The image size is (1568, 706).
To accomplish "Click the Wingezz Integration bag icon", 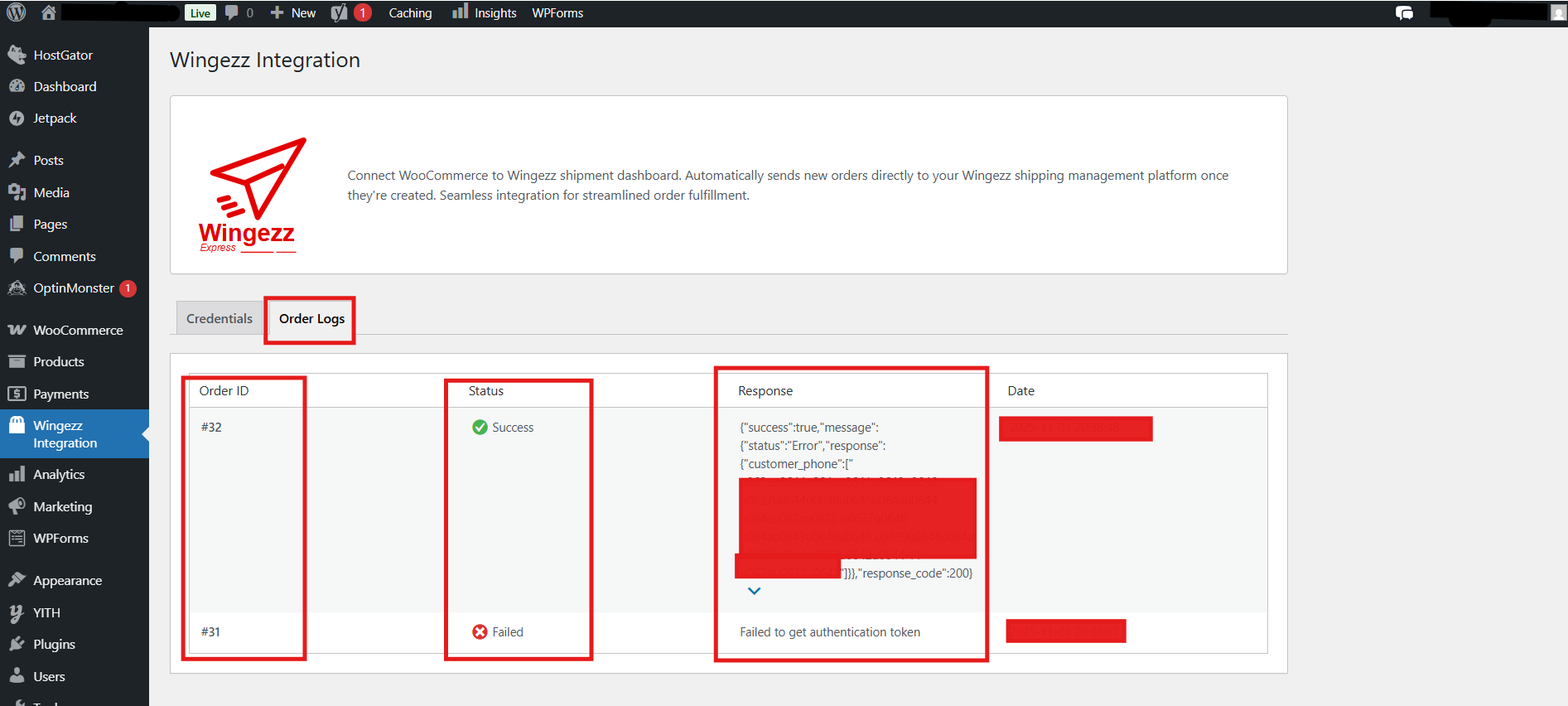I will coord(17,425).
